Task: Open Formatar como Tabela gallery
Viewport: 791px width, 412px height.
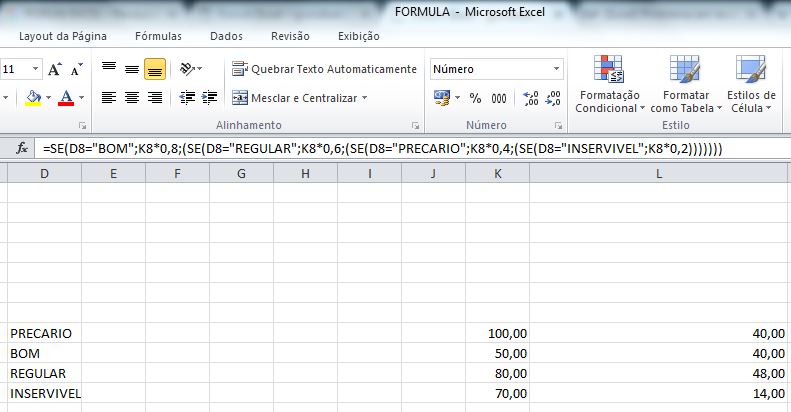Action: point(686,84)
